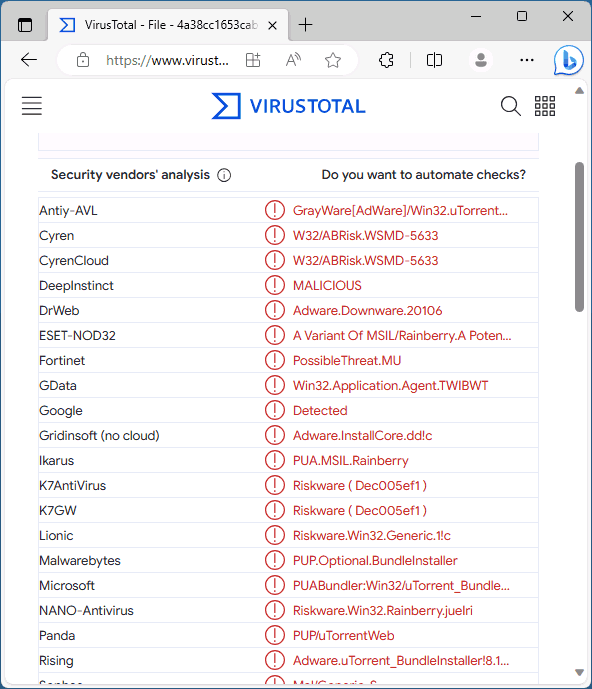Screen dimensions: 592x689
Task: Maximize the browser window
Action: [x=522, y=17]
